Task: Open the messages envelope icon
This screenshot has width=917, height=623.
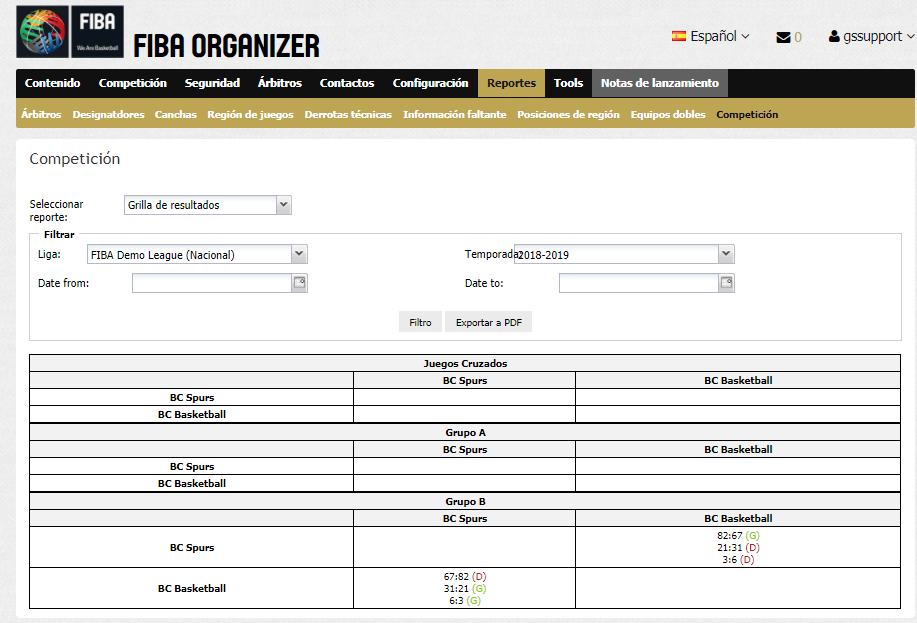Action: pos(783,37)
